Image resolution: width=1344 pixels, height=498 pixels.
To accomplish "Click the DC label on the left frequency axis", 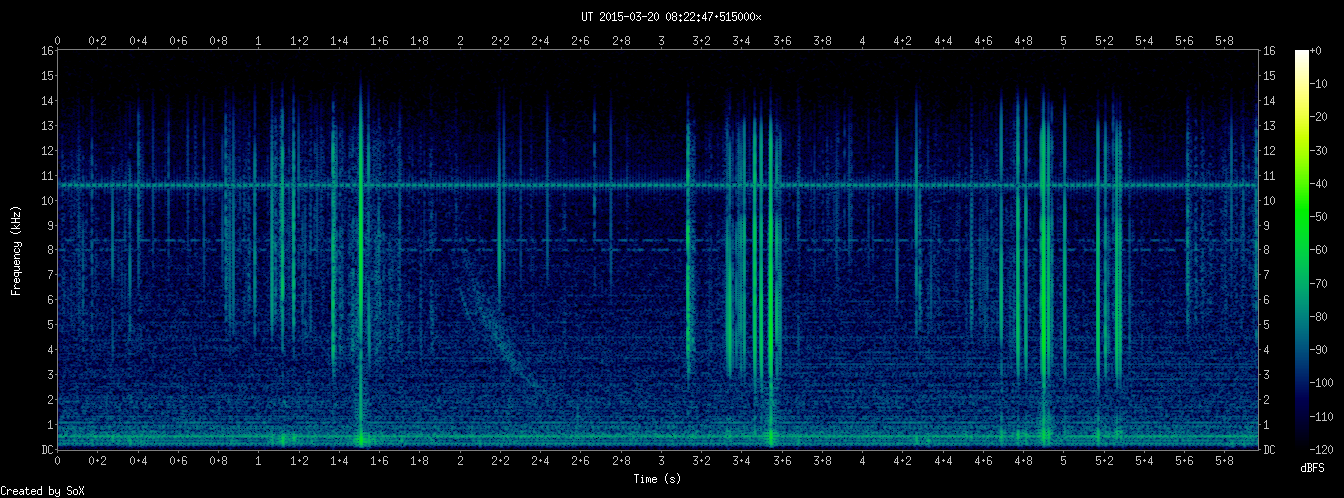I will (47, 450).
